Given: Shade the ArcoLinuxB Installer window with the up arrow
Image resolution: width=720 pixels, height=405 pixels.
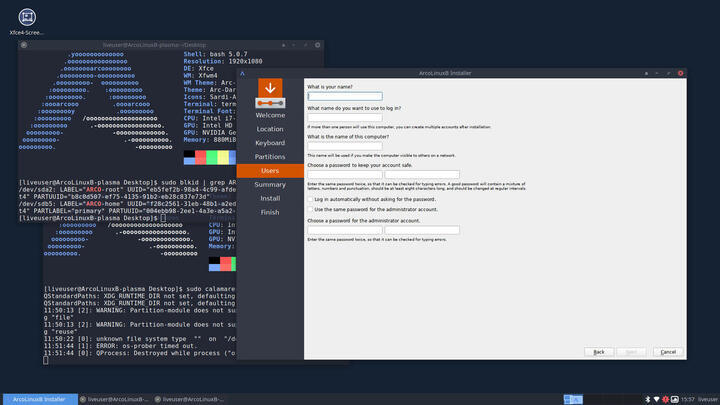Looking at the screenshot, I should pyautogui.click(x=647, y=73).
